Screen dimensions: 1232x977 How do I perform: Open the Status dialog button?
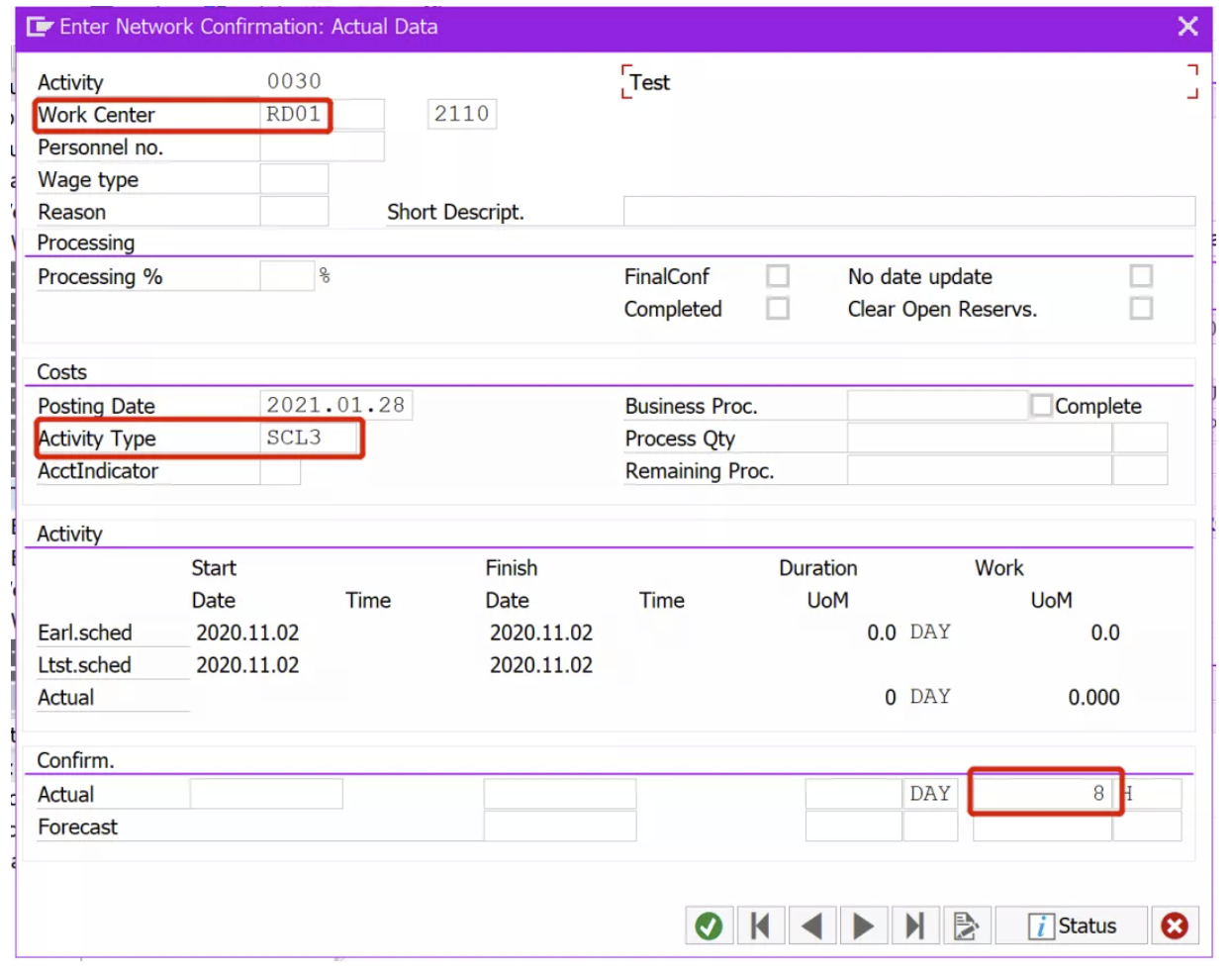tap(1072, 926)
